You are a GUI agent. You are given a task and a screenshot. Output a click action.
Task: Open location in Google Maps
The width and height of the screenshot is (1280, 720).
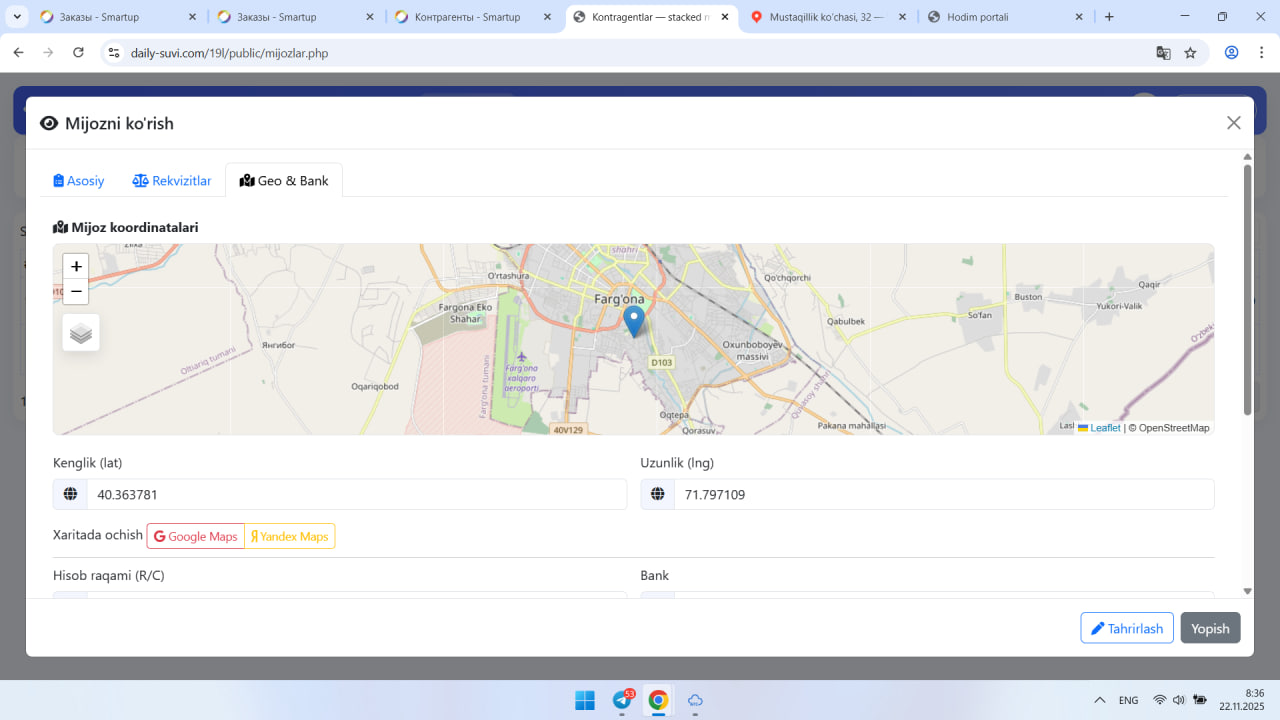(196, 536)
